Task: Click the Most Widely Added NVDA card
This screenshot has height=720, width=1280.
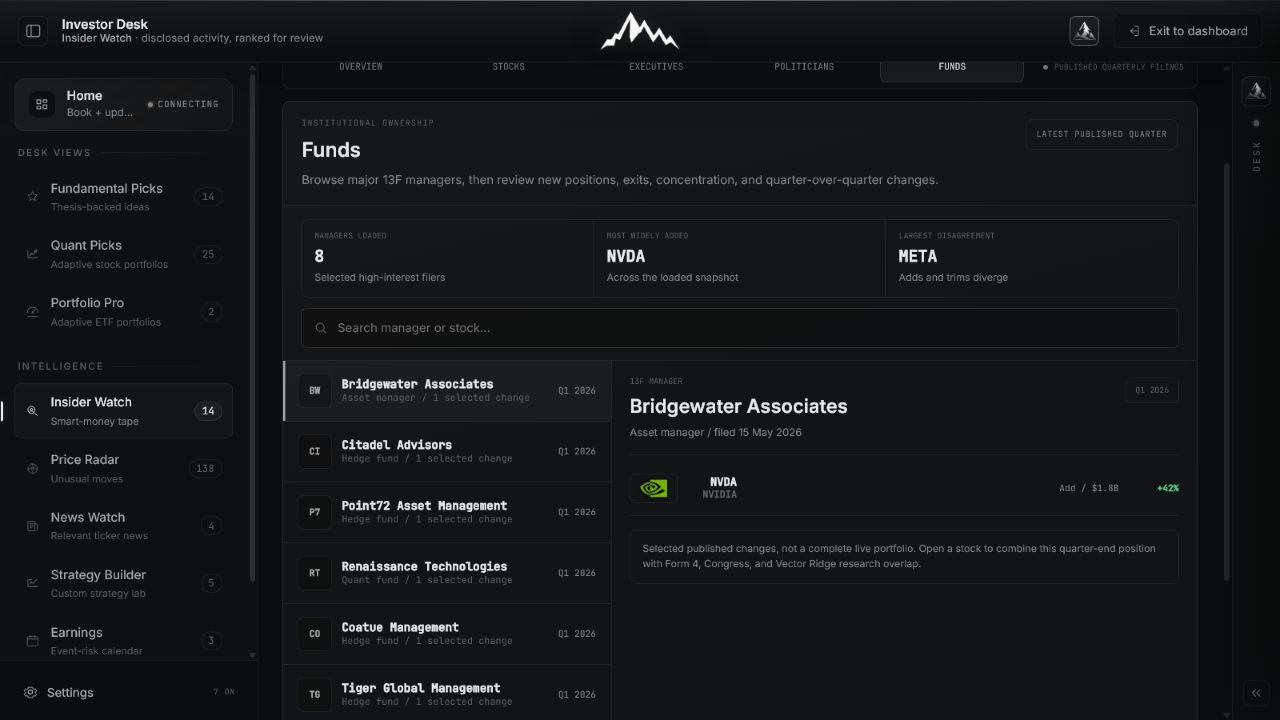Action: pos(739,259)
